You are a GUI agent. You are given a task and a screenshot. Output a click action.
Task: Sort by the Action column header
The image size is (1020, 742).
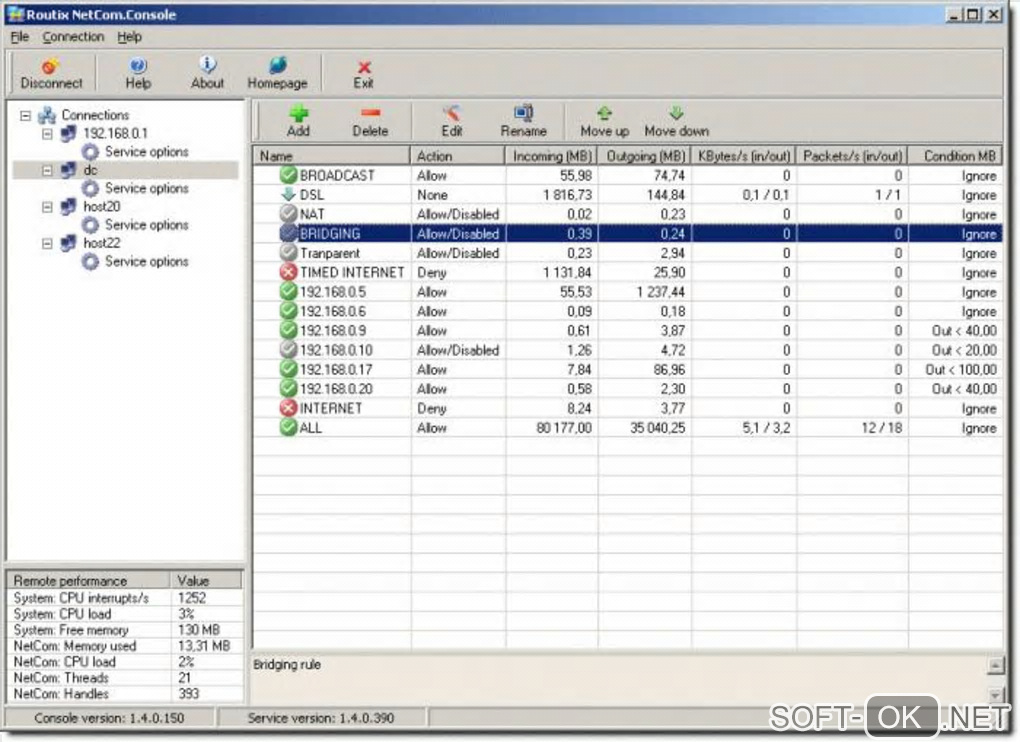tap(458, 156)
